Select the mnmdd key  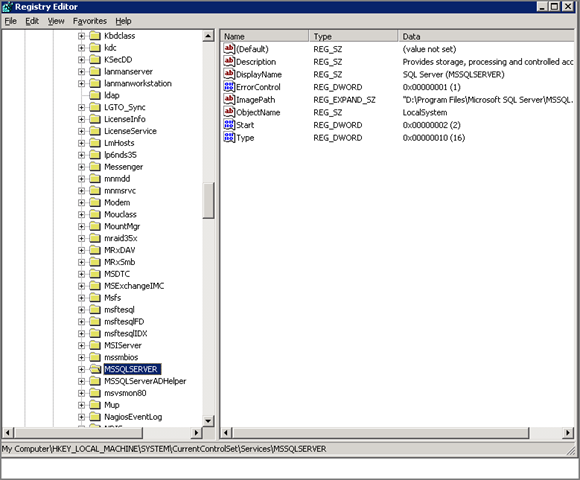tap(117, 179)
